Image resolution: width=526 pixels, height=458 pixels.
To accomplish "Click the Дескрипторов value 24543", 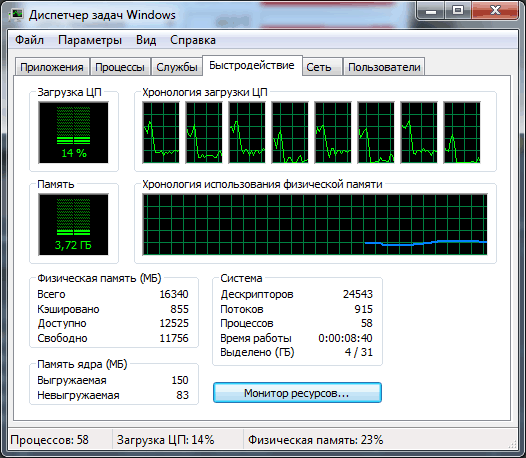I will tap(358, 294).
